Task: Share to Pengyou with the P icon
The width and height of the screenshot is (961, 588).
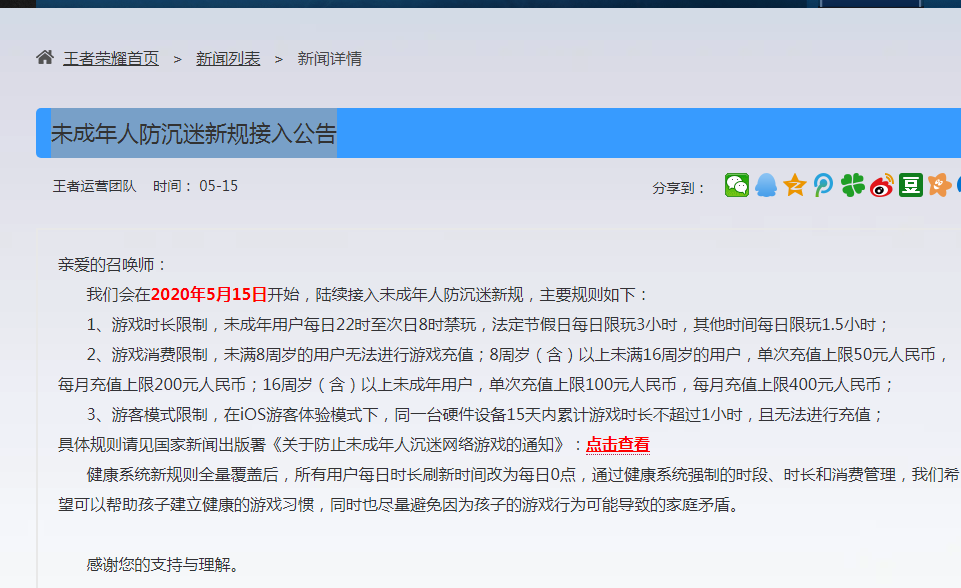Action: (x=822, y=185)
